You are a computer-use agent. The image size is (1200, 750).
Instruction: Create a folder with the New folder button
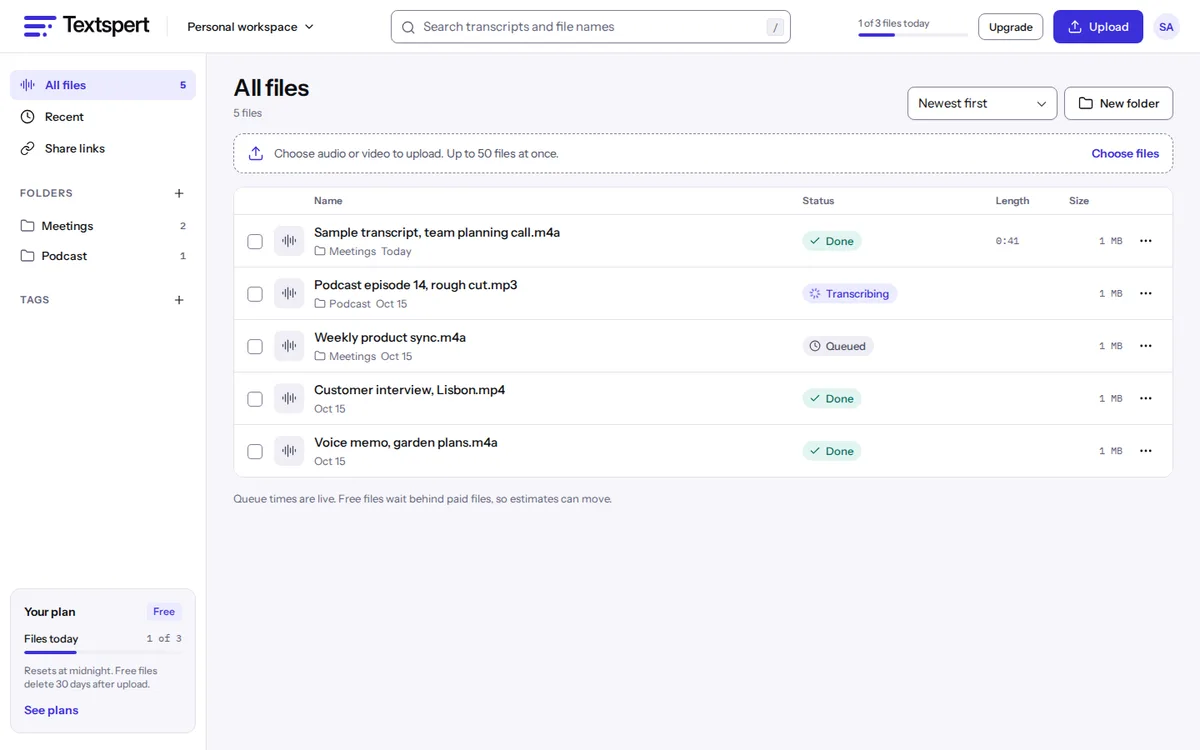tap(1118, 104)
